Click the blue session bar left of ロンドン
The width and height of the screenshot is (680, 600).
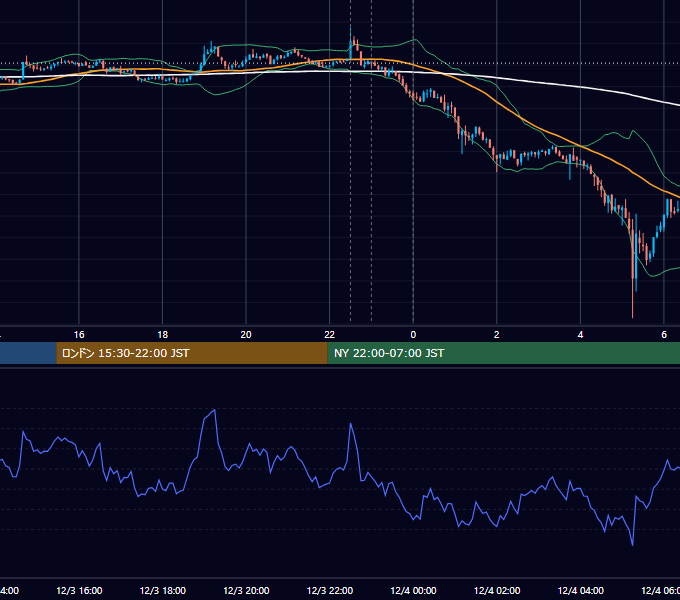click(28, 353)
